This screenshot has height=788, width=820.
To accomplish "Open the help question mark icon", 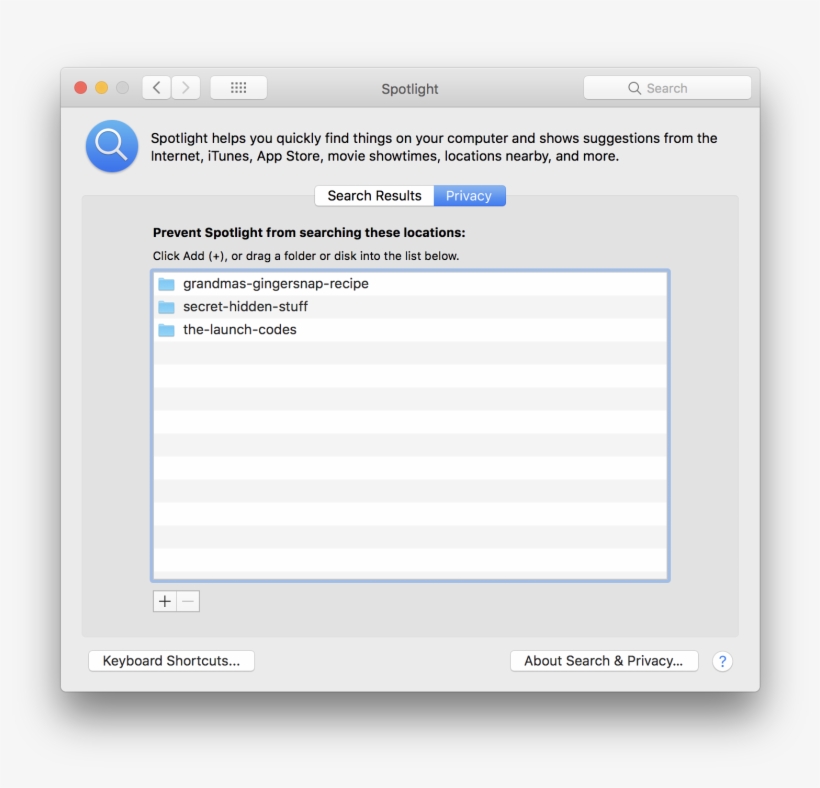I will (x=722, y=661).
